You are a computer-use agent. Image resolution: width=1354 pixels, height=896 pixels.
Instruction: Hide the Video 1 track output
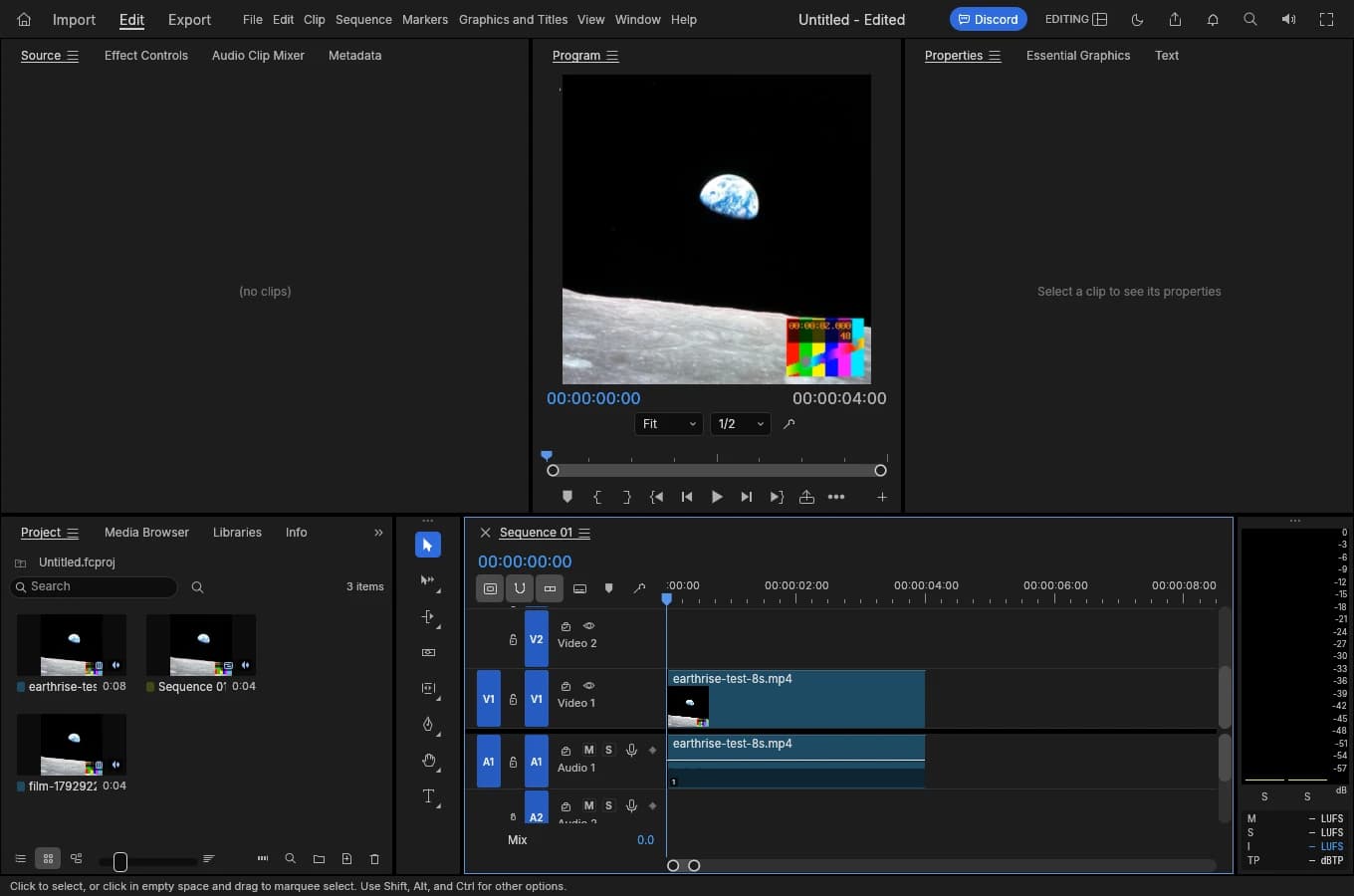[x=588, y=686]
